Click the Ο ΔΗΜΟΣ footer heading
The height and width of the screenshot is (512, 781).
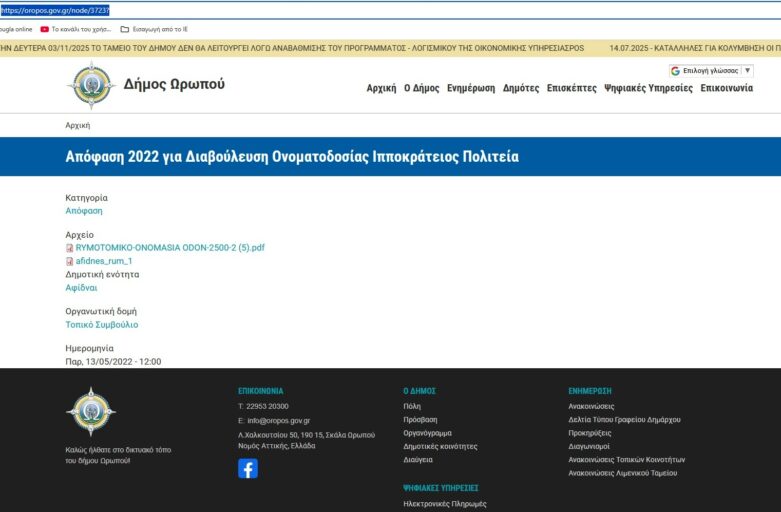(419, 391)
